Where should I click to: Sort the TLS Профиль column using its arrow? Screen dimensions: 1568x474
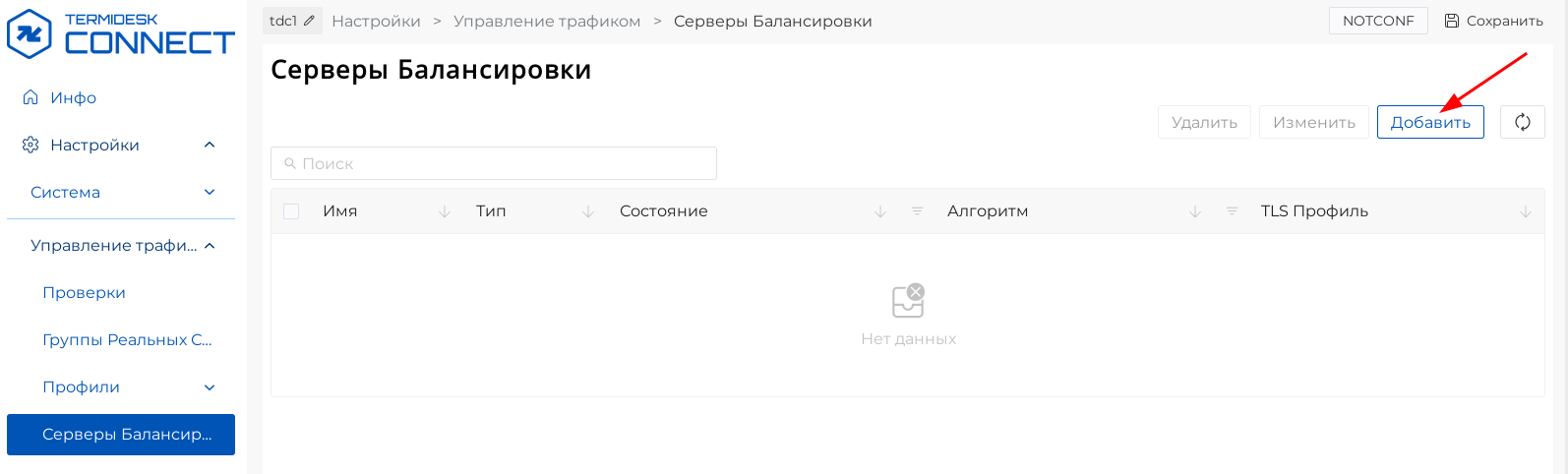pyautogui.click(x=1525, y=211)
